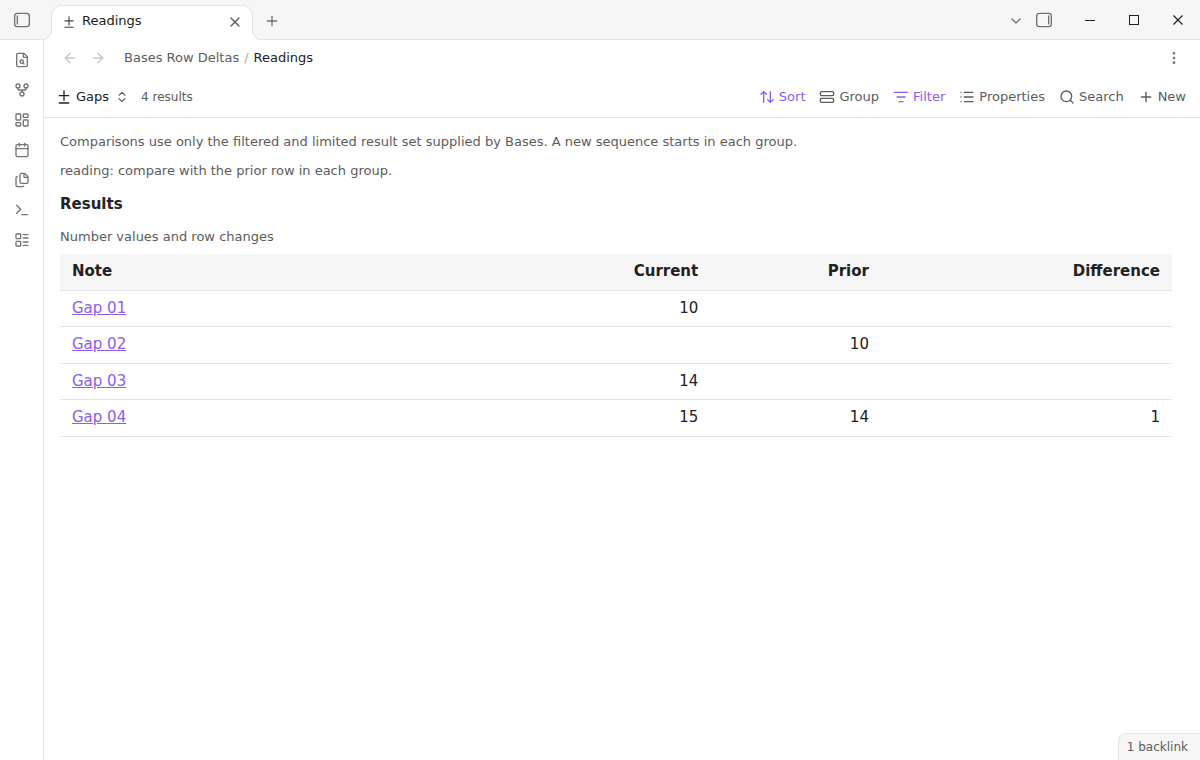Viewport: 1200px width, 760px height.
Task: Open Sort options
Action: [782, 97]
